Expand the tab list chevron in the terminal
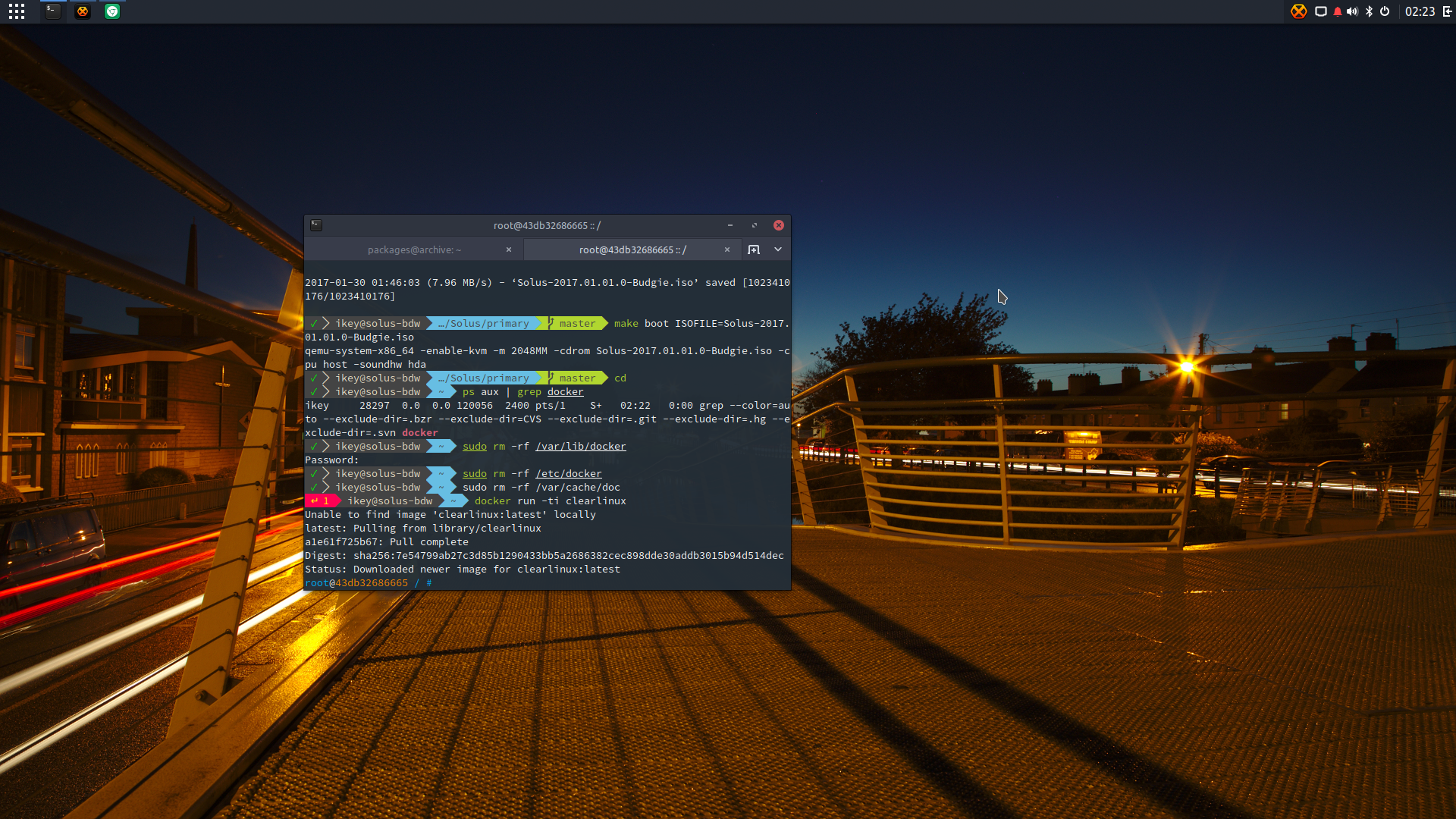This screenshot has width=1456, height=819. (777, 249)
